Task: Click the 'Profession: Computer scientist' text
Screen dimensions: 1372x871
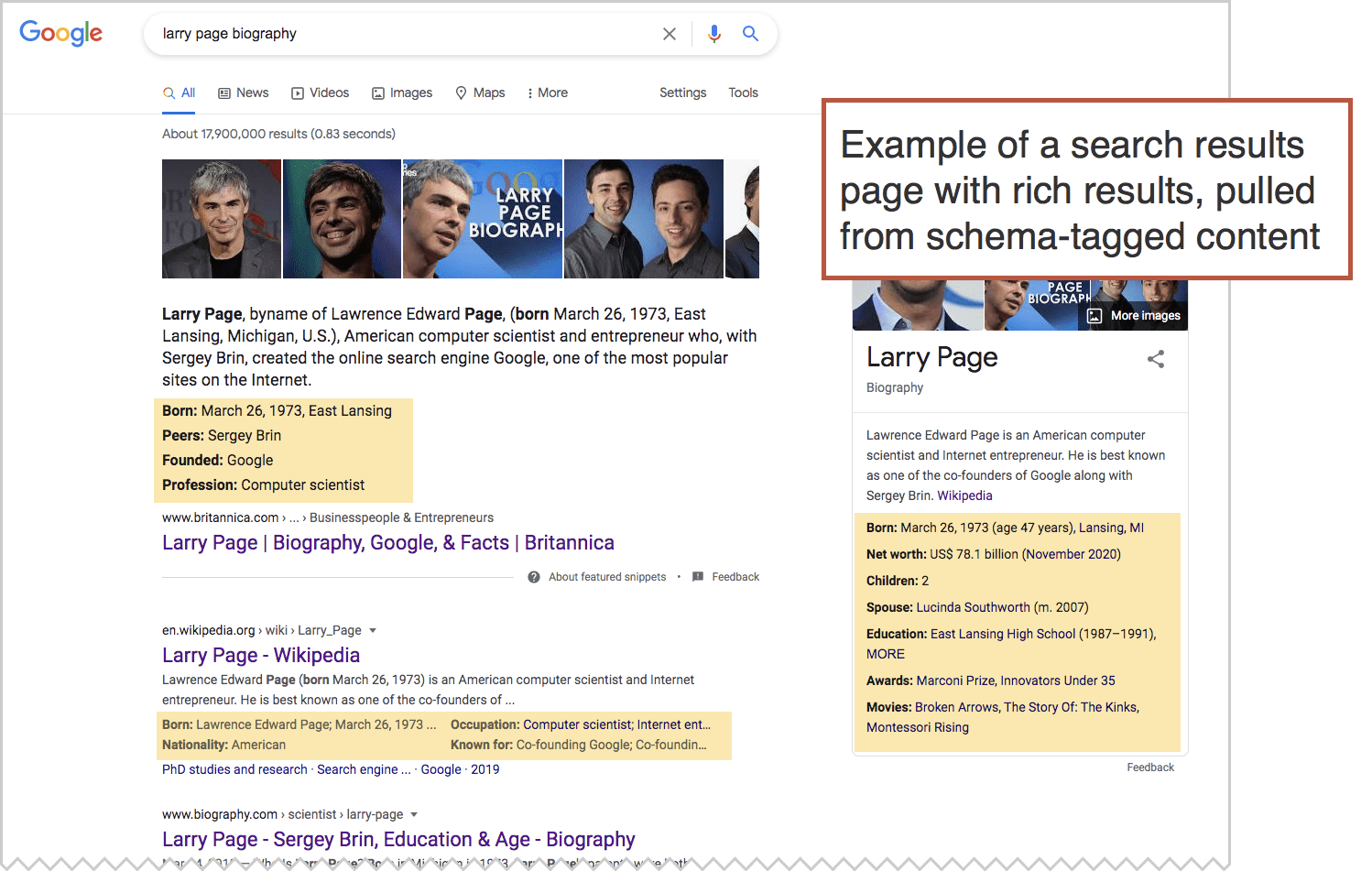Action: [x=263, y=484]
